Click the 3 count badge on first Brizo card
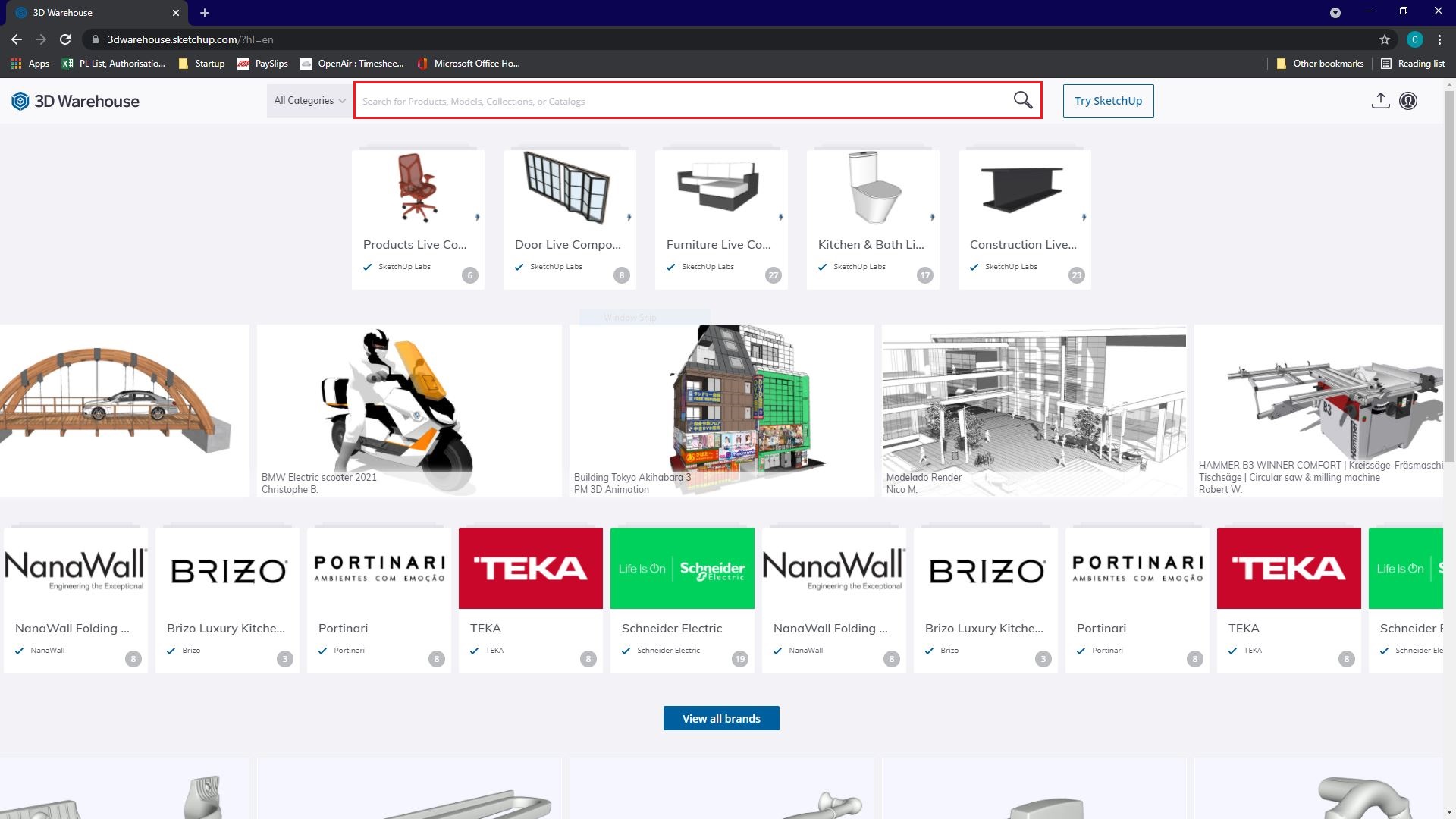 pyautogui.click(x=284, y=659)
